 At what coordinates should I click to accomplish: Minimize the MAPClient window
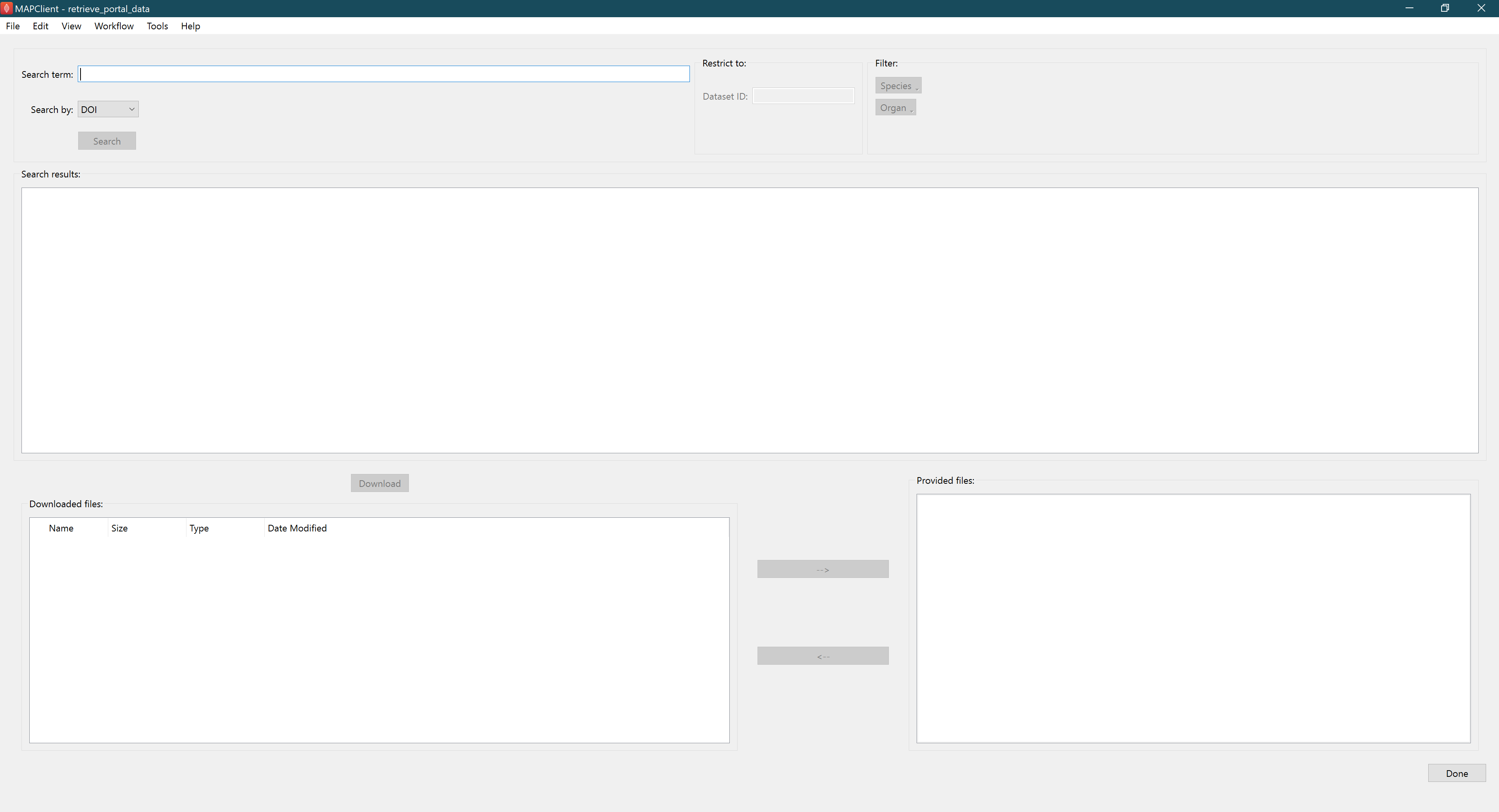tap(1409, 8)
